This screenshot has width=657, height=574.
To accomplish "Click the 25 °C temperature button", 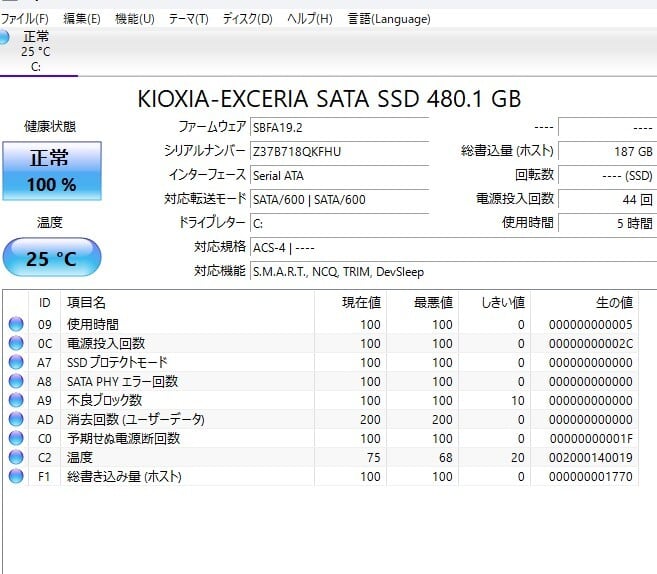I will tap(52, 257).
